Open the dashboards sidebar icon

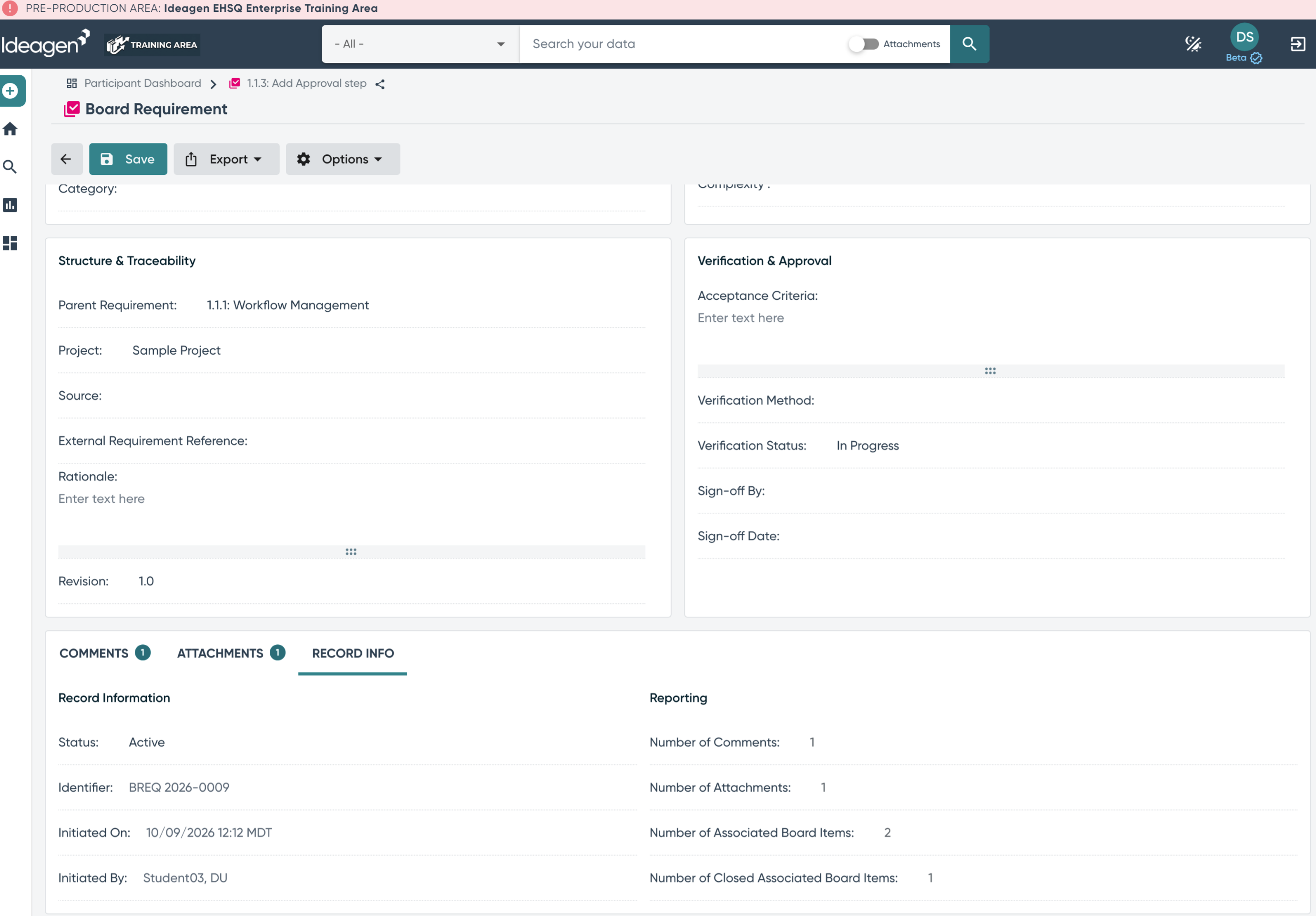pyautogui.click(x=10, y=243)
